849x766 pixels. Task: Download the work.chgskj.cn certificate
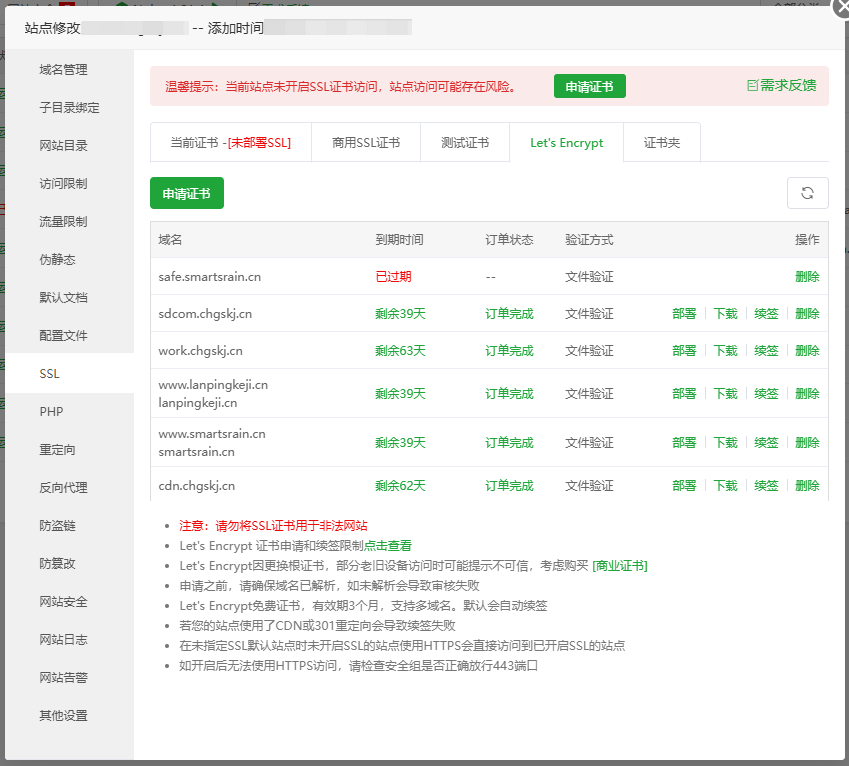coord(725,351)
